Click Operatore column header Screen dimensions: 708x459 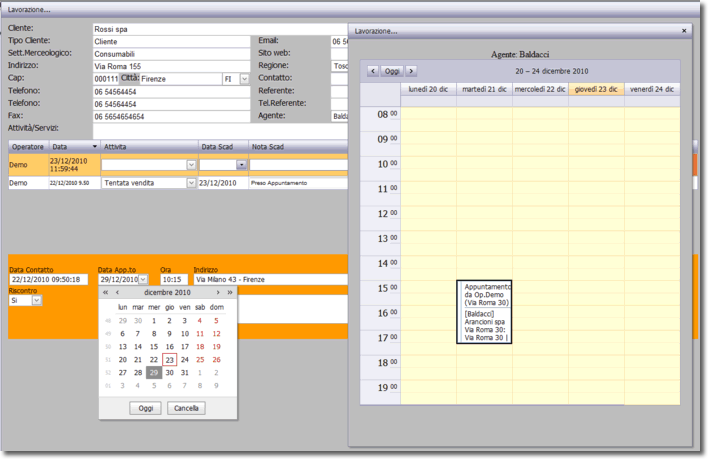click(28, 147)
